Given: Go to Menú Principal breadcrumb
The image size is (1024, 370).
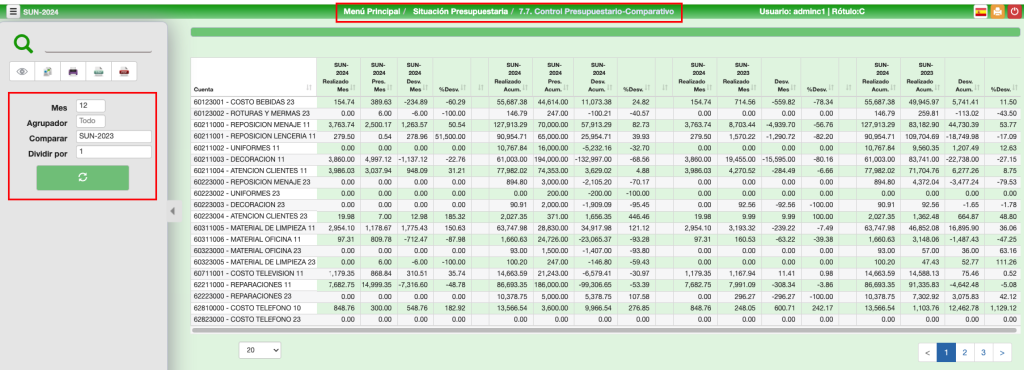Looking at the screenshot, I should (x=372, y=12).
